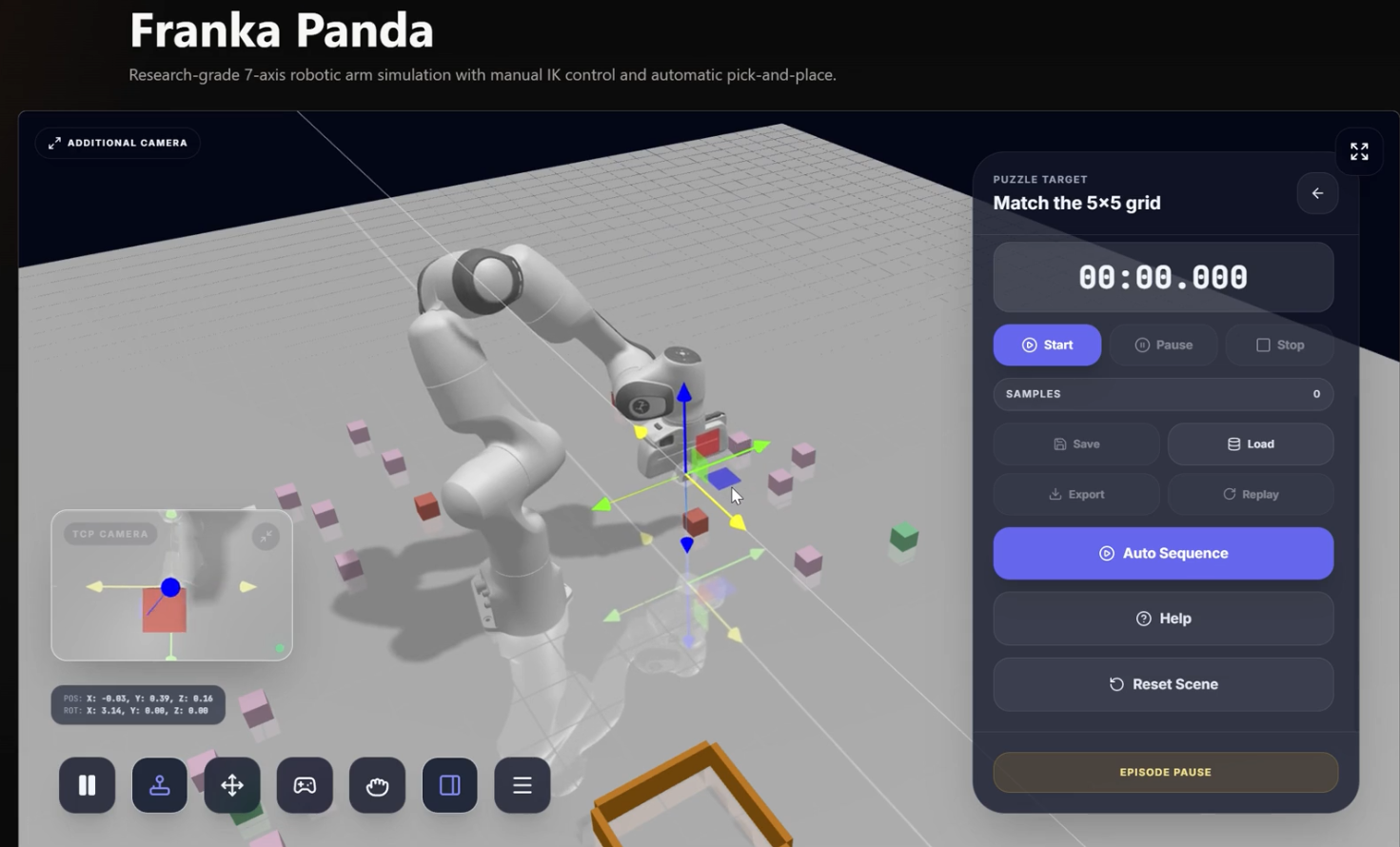Reset the scene
Screen dimensions: 1400x847
click(x=1163, y=684)
